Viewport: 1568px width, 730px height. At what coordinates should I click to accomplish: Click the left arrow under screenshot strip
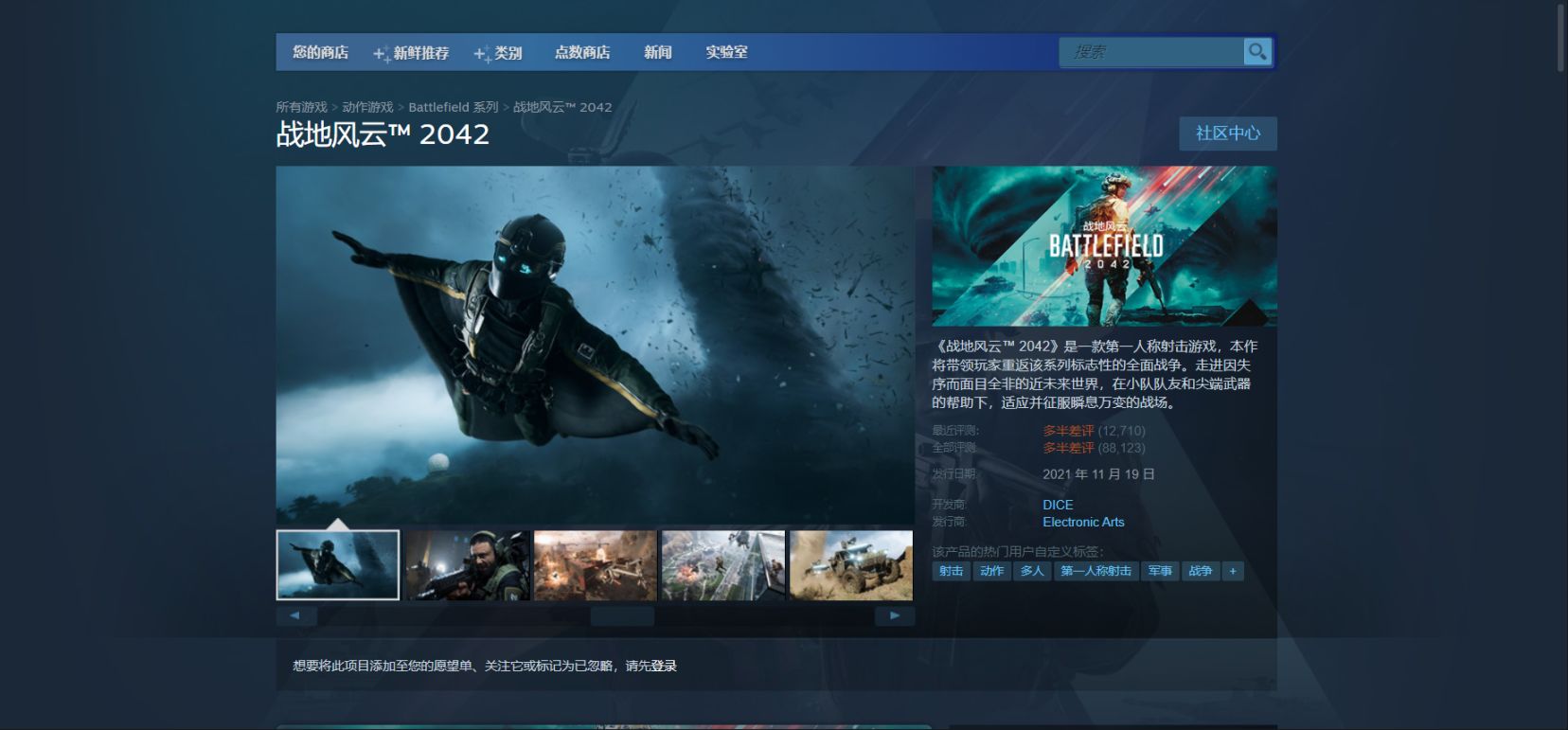(295, 615)
